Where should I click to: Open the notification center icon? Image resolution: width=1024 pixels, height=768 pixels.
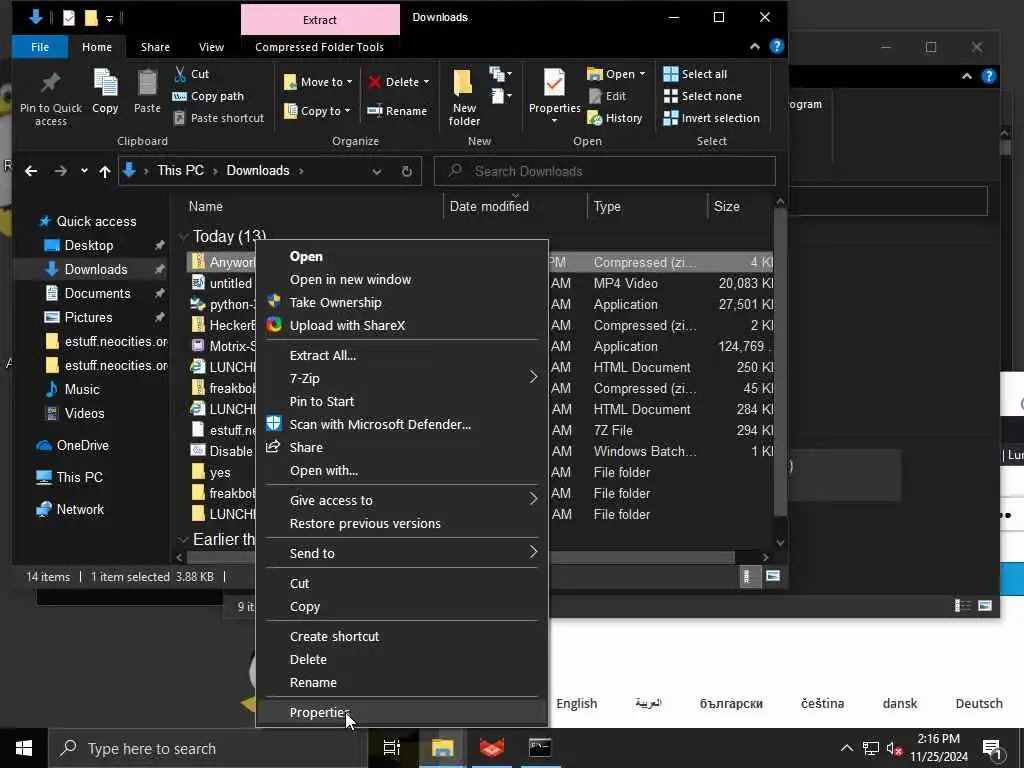992,748
